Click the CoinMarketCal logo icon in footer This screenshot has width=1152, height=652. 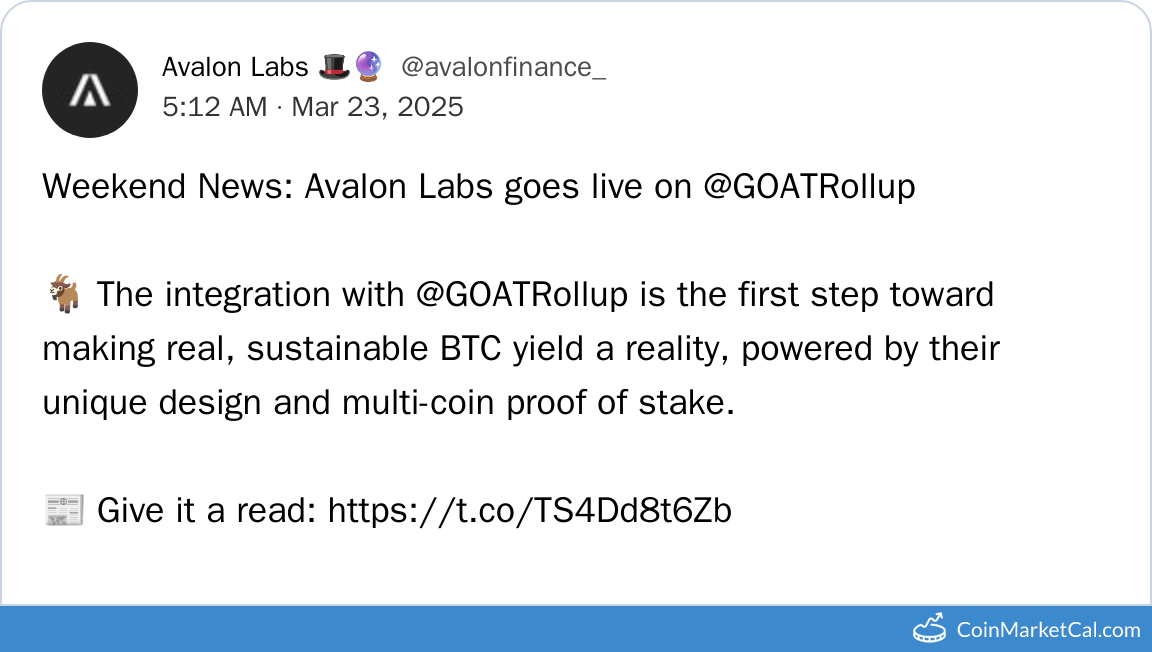930,628
